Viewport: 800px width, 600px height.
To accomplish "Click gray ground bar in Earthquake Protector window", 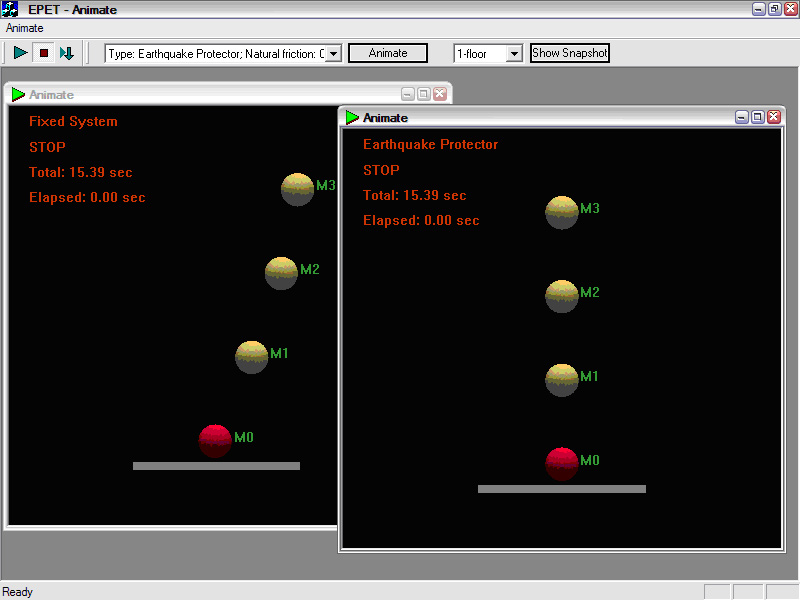I will pyautogui.click(x=562, y=489).
